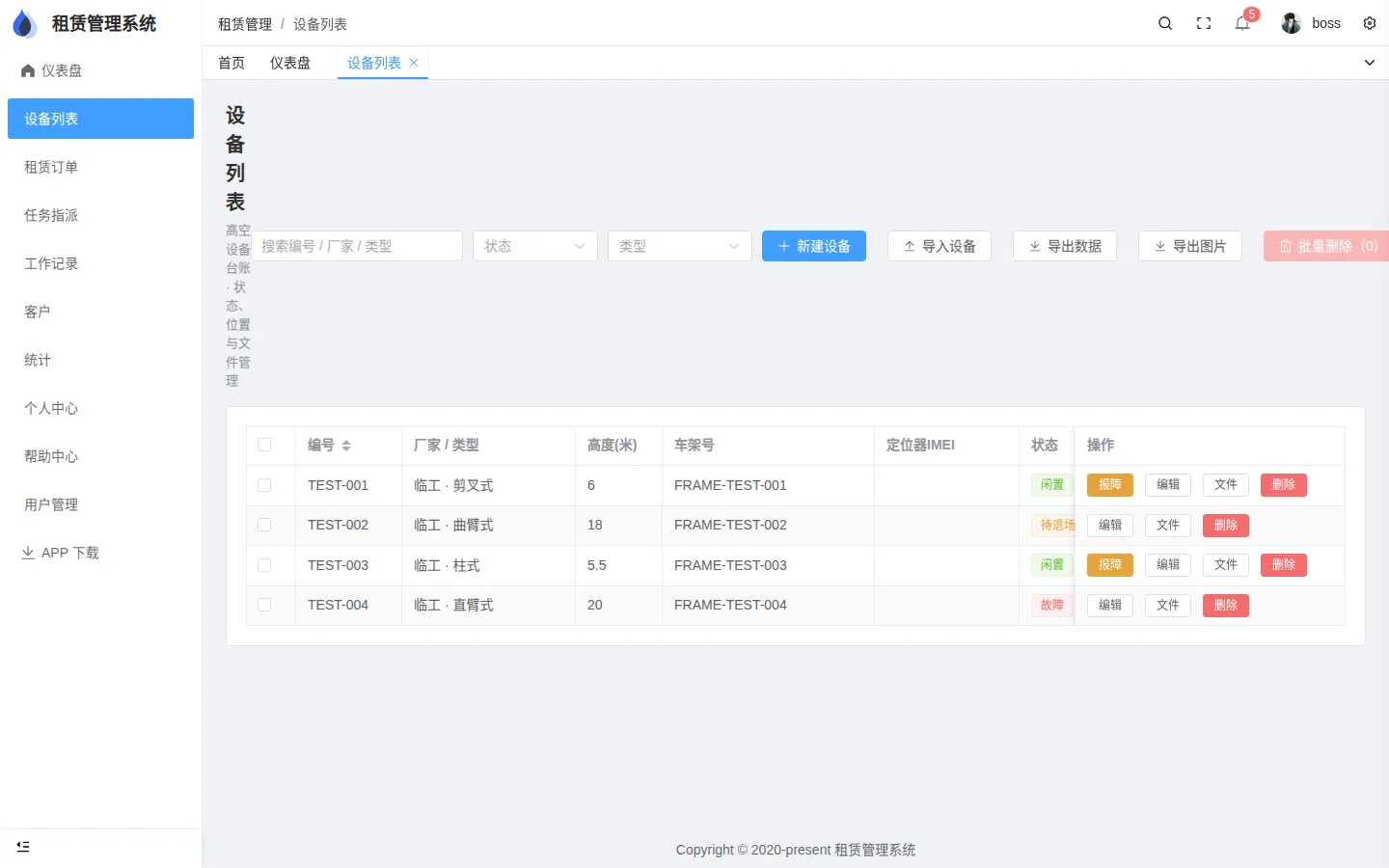Click the 新建设备 button
The width and height of the screenshot is (1389, 868).
click(x=814, y=246)
